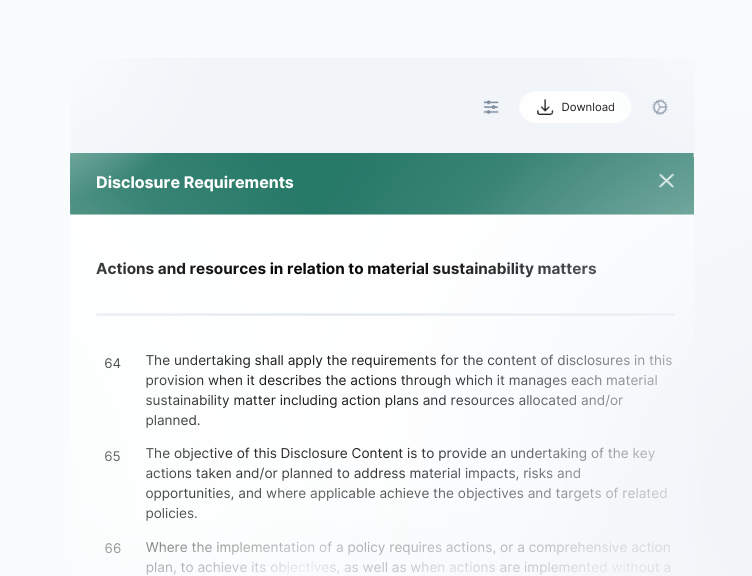Click paragraph number 64

click(x=112, y=363)
